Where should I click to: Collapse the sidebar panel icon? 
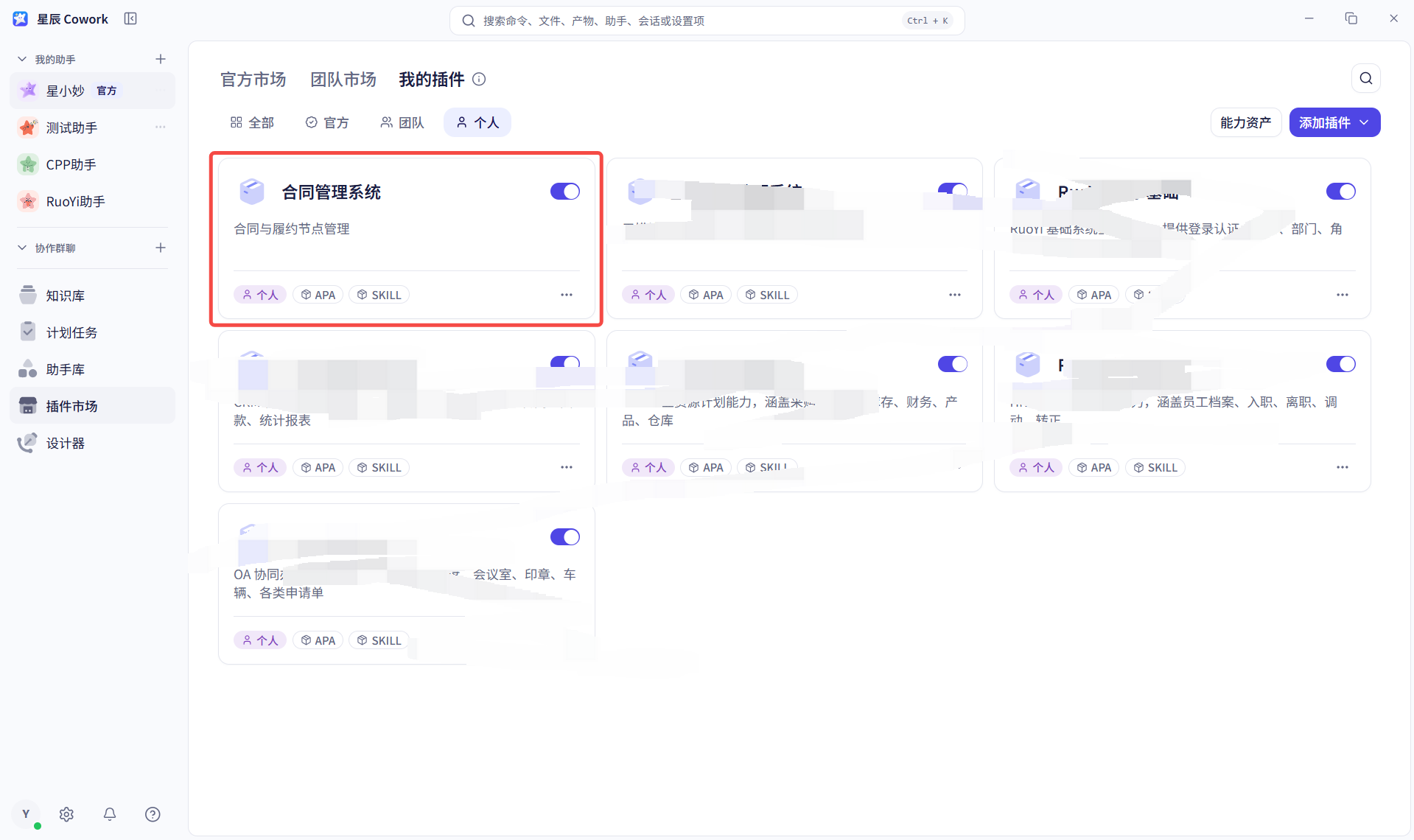130,18
